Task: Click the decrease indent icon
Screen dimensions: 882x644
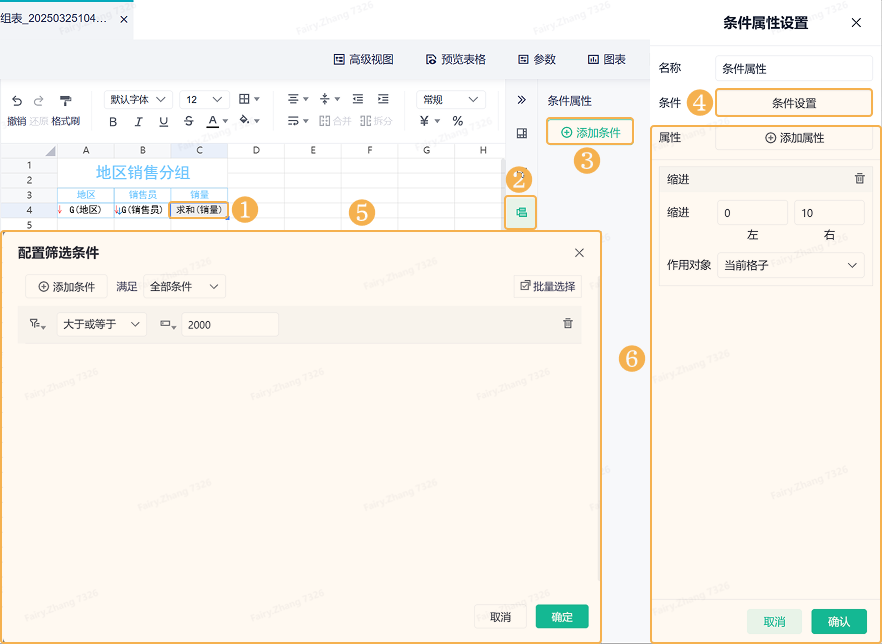Action: pyautogui.click(x=358, y=100)
